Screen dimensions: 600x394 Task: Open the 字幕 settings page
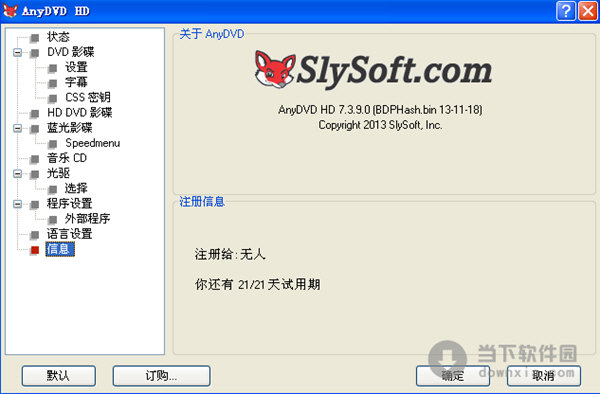click(x=76, y=82)
